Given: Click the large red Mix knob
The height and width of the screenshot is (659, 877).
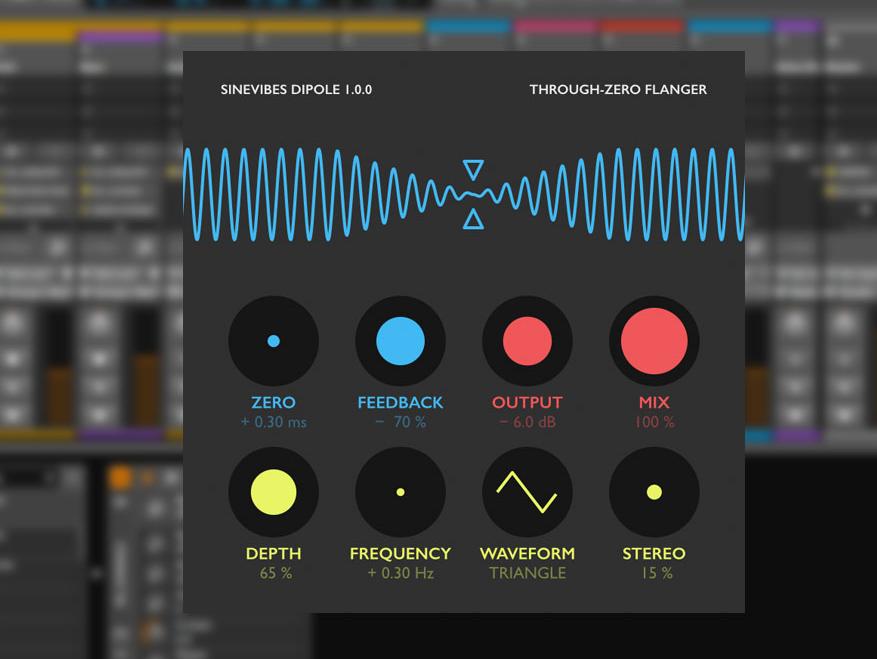Looking at the screenshot, I should coord(654,341).
